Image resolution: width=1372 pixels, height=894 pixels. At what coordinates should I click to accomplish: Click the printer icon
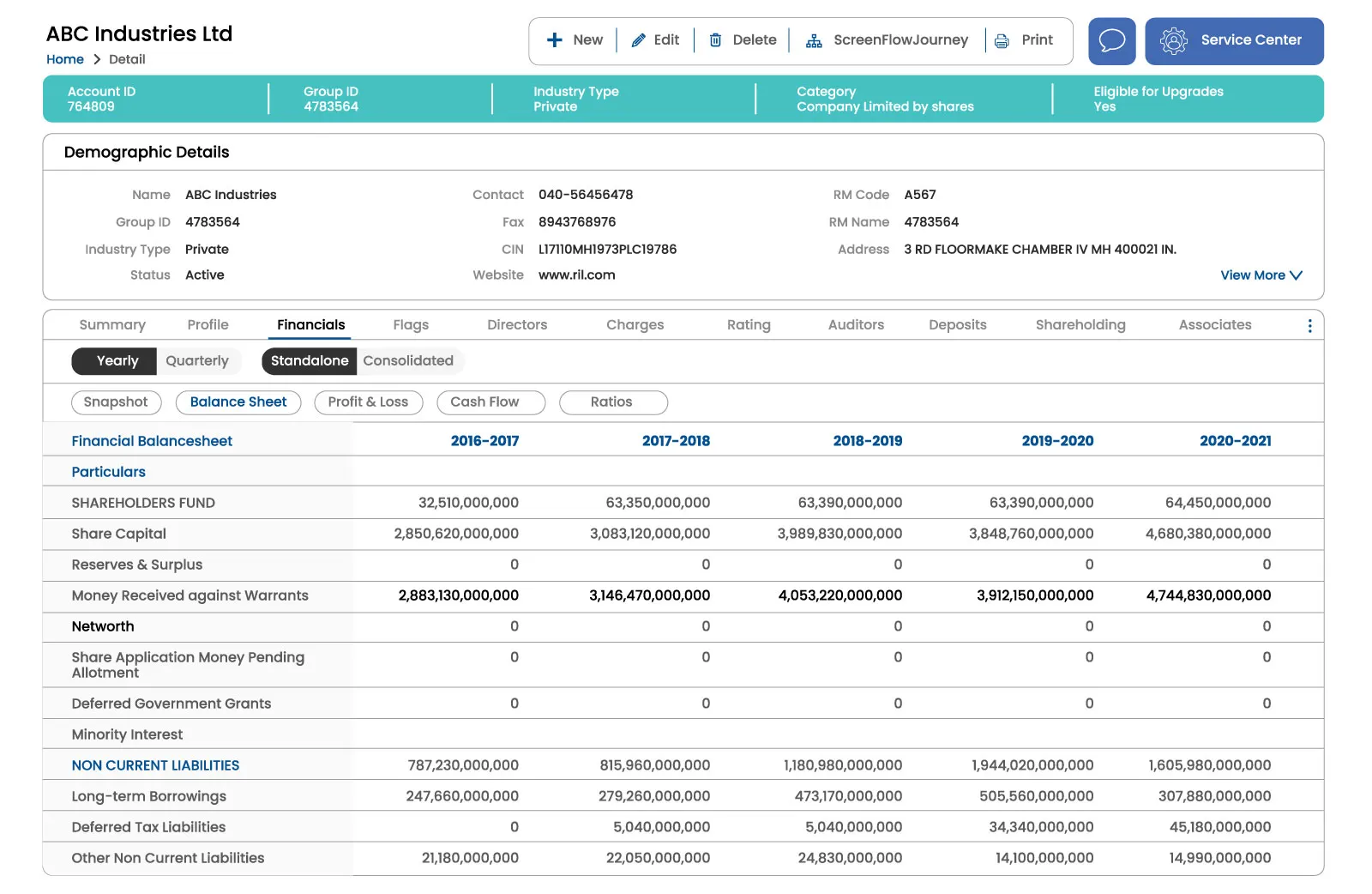tap(1002, 40)
